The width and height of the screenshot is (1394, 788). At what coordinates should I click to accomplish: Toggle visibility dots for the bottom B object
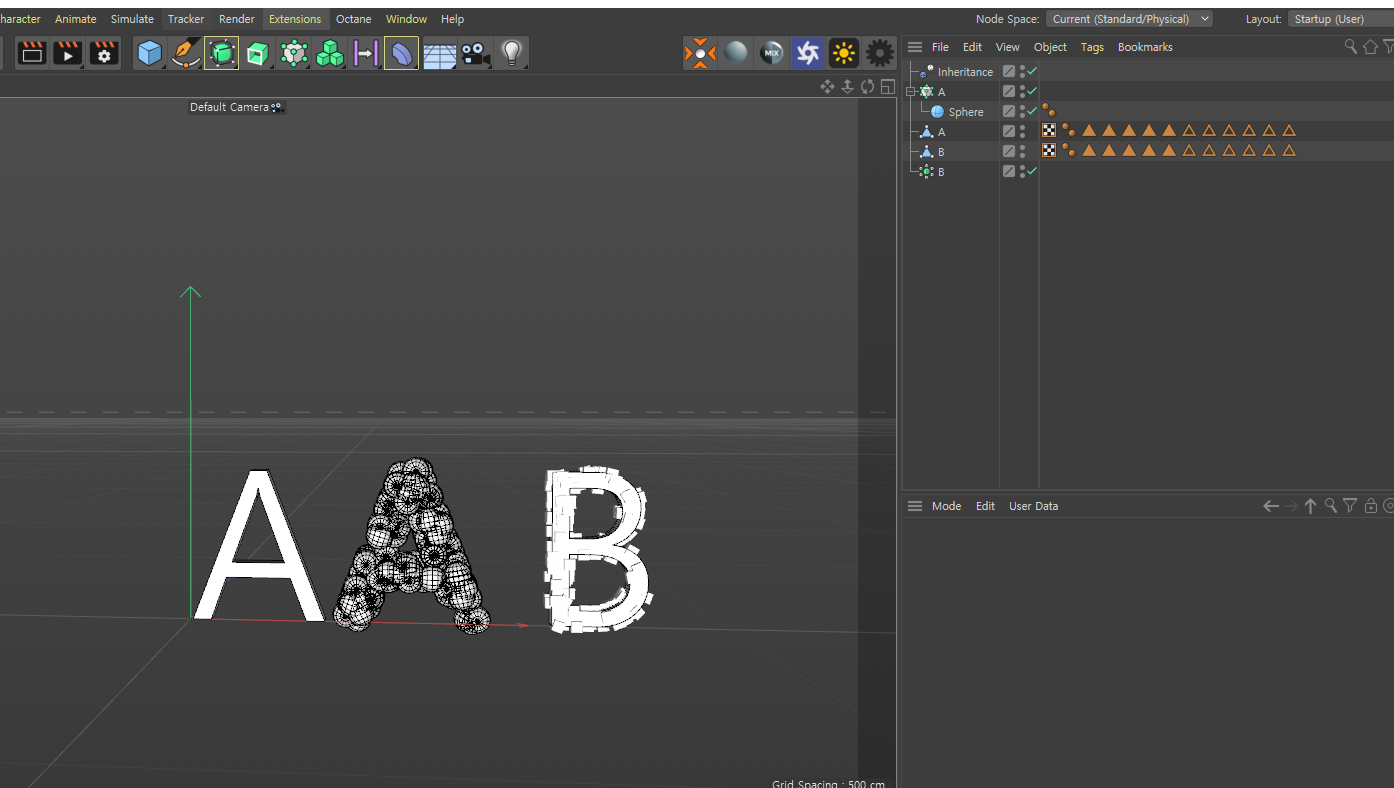click(1022, 171)
